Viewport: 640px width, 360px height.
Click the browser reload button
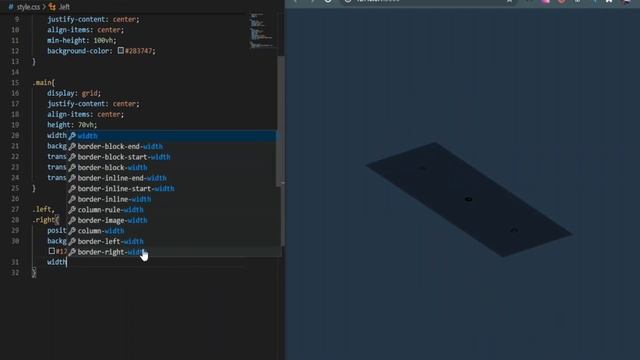(x=328, y=1)
